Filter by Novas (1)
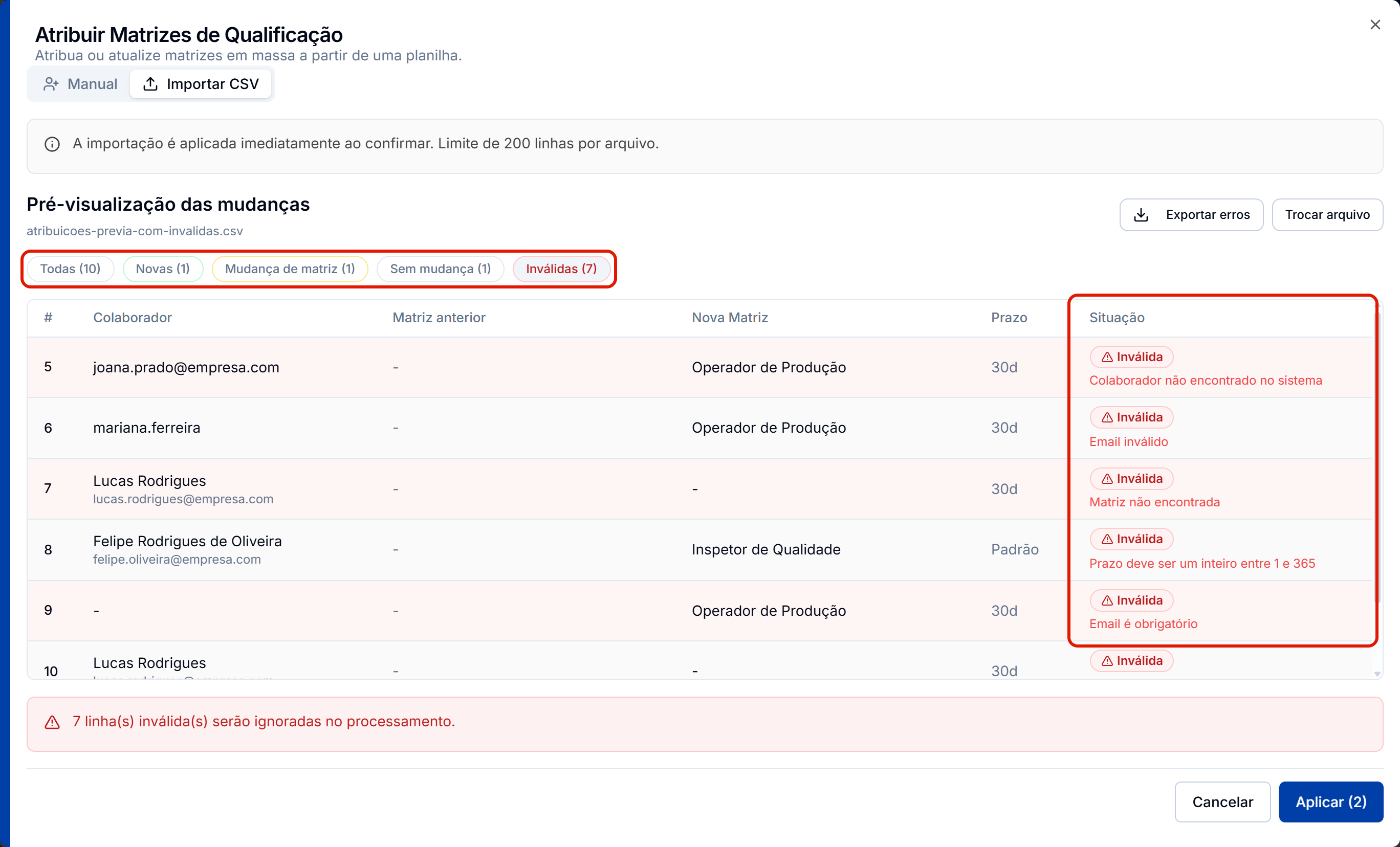1400x847 pixels. (163, 269)
